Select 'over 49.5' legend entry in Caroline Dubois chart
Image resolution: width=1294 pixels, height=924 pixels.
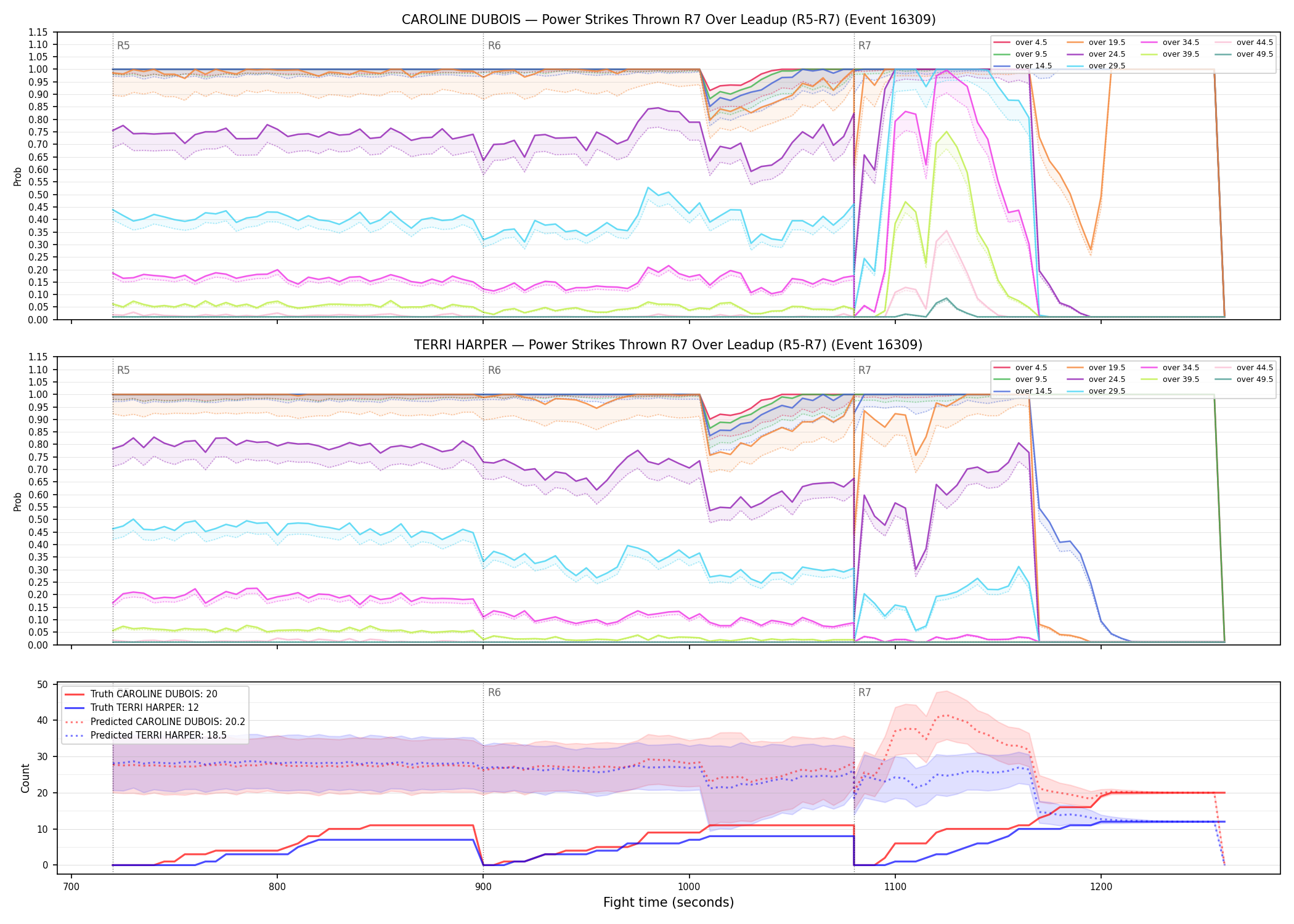pos(1244,54)
